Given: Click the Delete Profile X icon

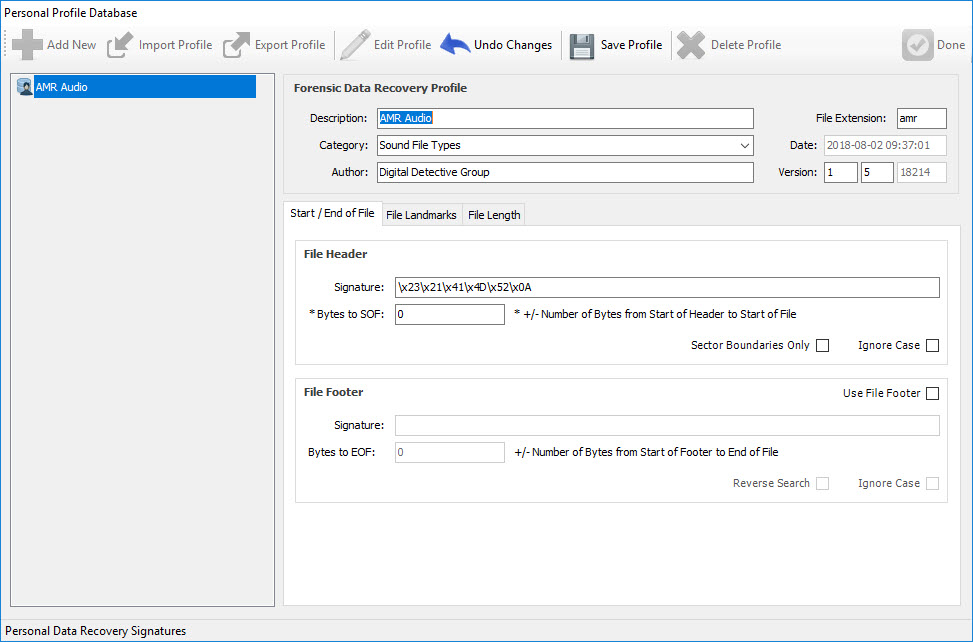Looking at the screenshot, I should point(691,45).
